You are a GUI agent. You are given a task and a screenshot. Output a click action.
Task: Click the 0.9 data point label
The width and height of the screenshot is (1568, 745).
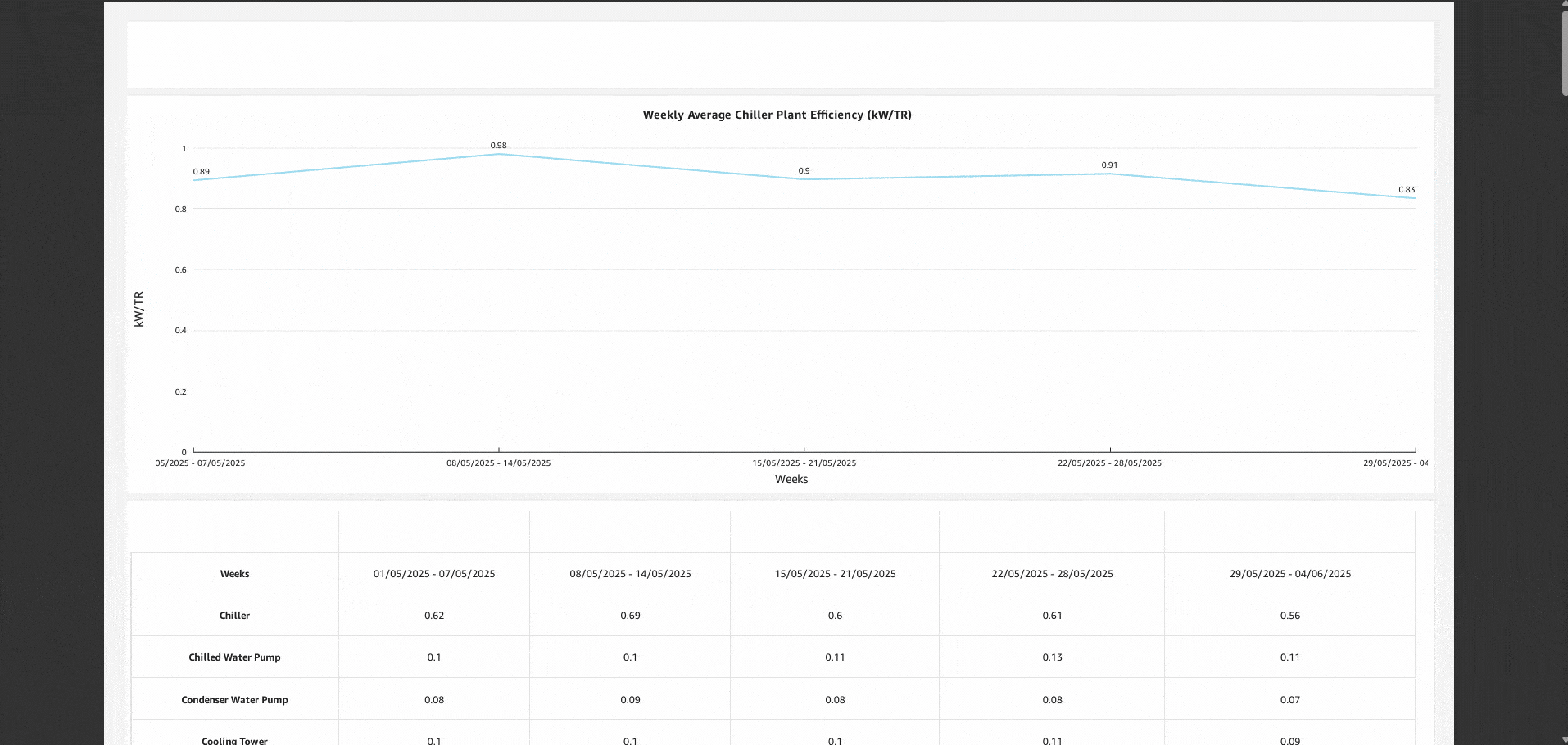pyautogui.click(x=804, y=171)
